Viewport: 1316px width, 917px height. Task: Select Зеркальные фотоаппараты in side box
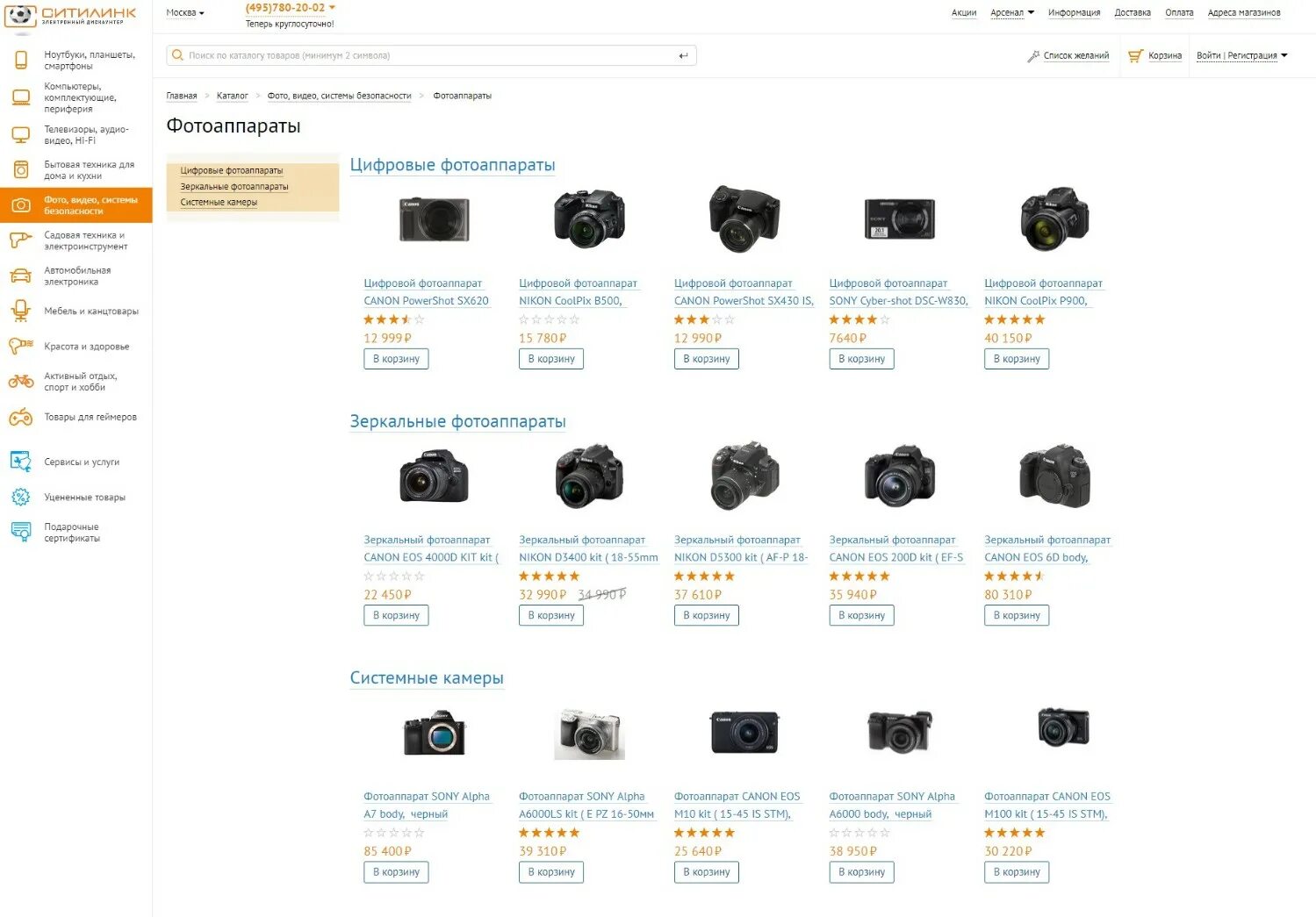234,187
